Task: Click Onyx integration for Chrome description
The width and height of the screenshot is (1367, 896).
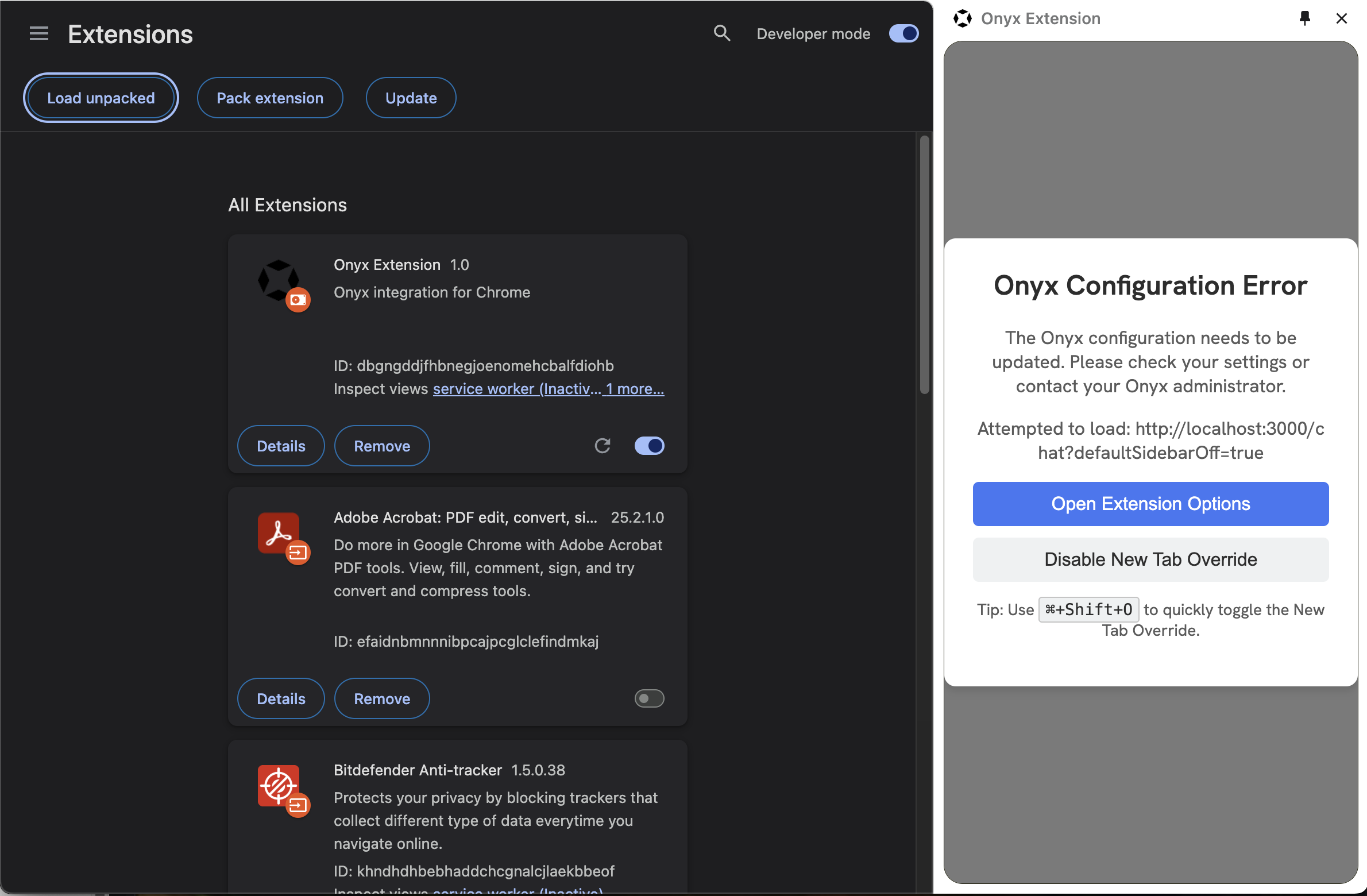Action: pos(432,292)
